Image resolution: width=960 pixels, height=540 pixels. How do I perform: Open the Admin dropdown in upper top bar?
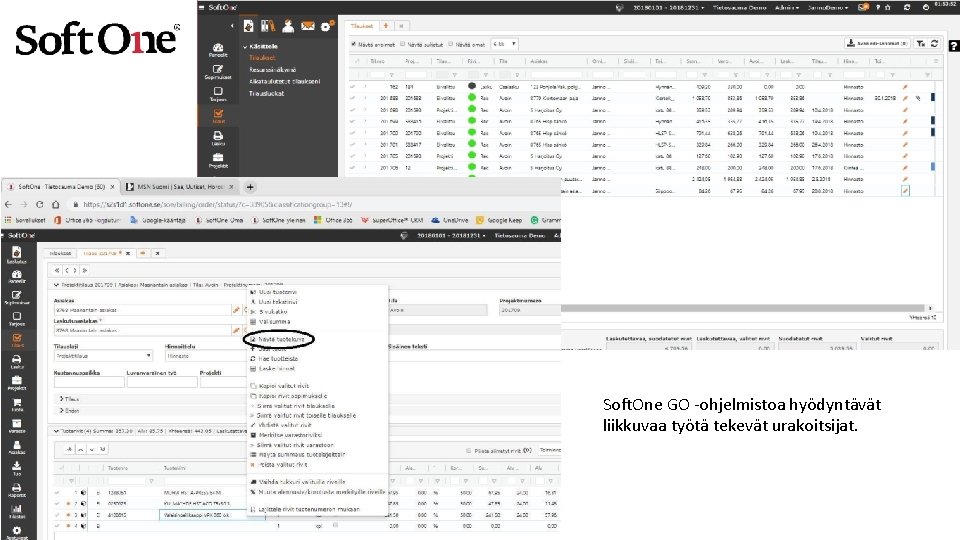(787, 7)
